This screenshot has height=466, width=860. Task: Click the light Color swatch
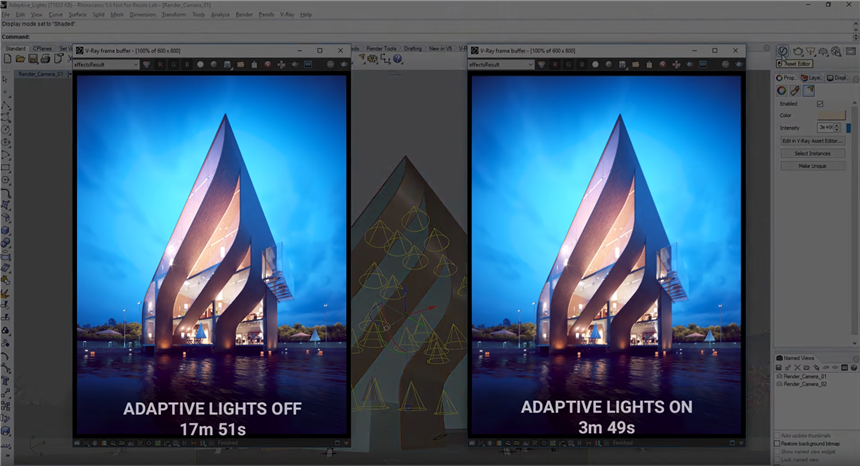click(831, 115)
